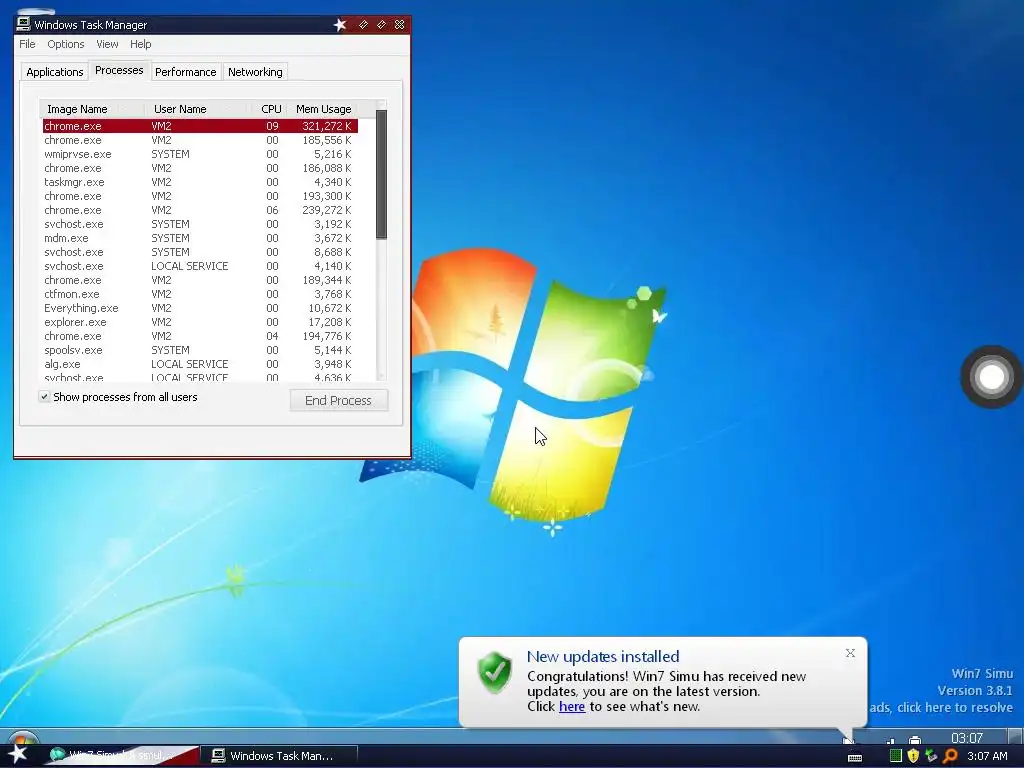Open the View menu
The width and height of the screenshot is (1024, 768).
click(107, 44)
